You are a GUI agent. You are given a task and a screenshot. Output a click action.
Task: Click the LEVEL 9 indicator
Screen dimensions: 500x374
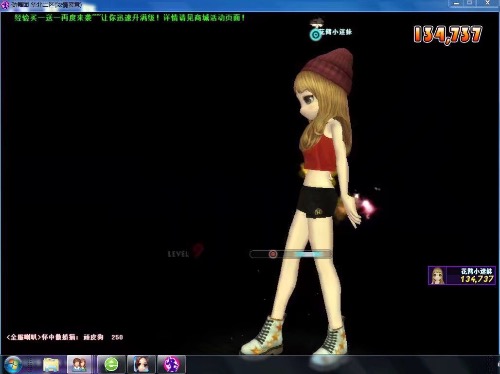click(x=185, y=252)
